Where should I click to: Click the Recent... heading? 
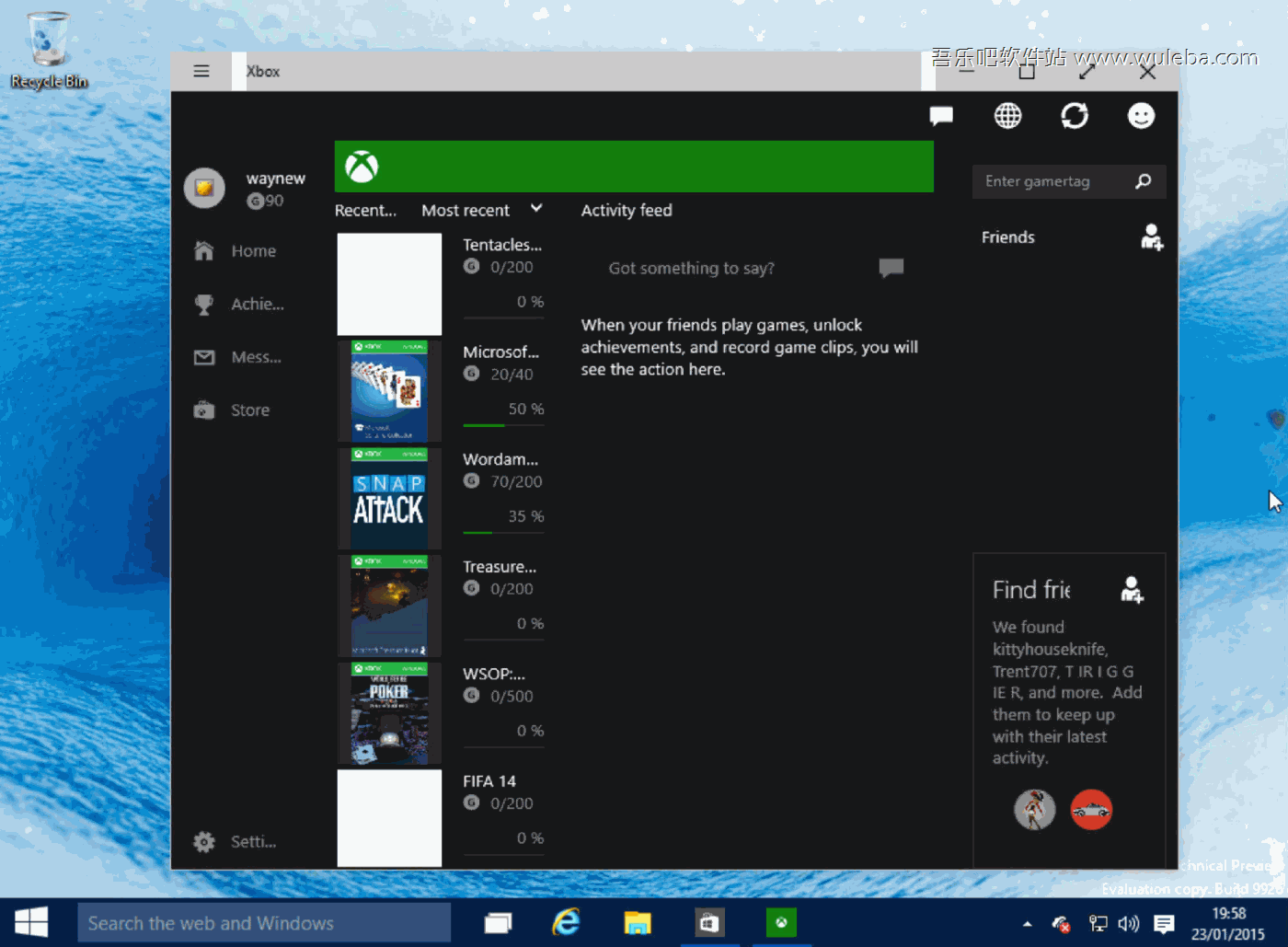click(365, 211)
